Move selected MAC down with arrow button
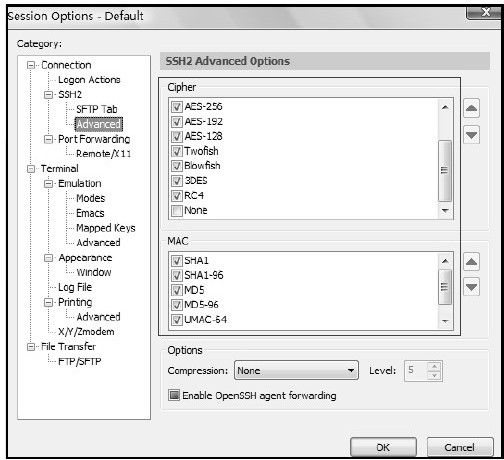The width and height of the screenshot is (504, 460). click(x=471, y=287)
